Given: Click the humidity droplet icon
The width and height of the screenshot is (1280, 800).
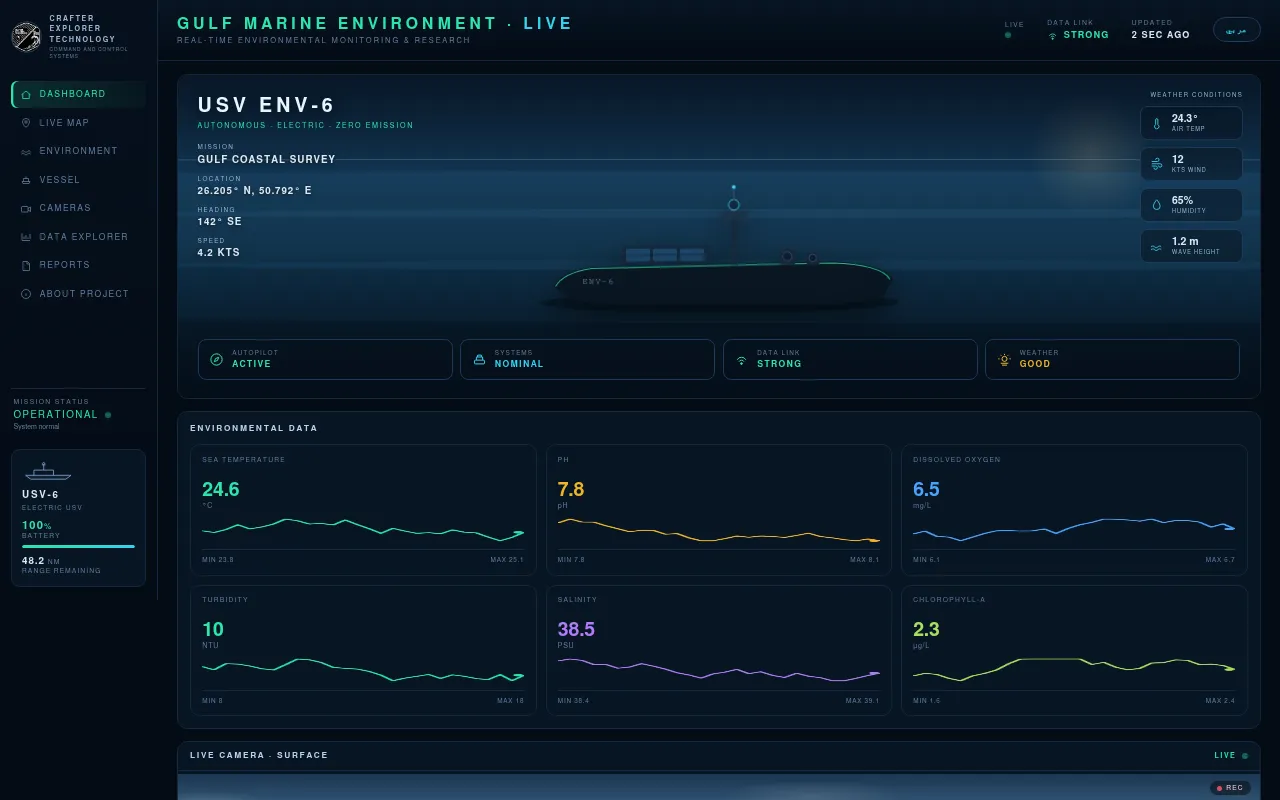Looking at the screenshot, I should click(1156, 205).
